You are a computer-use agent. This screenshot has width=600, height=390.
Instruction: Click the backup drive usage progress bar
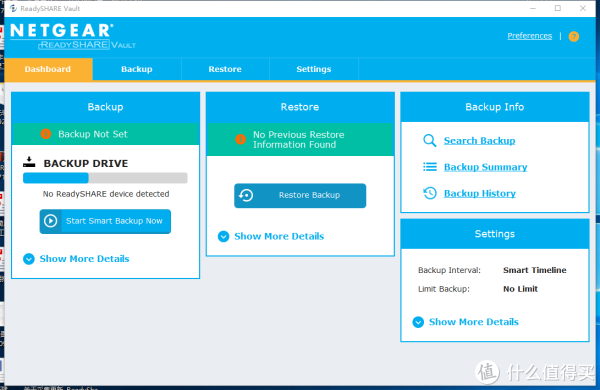click(x=105, y=178)
